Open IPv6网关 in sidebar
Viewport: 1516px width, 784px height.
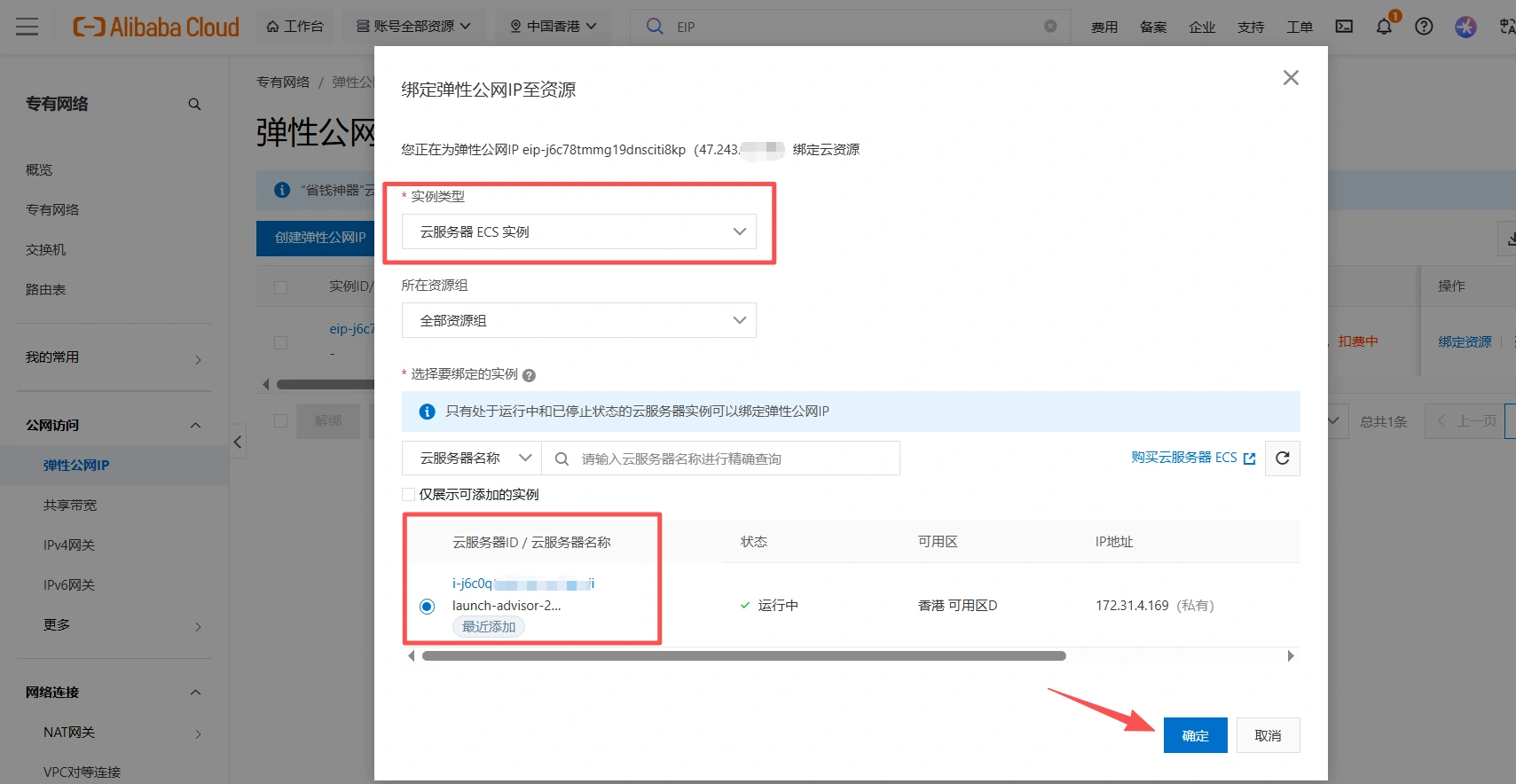point(69,584)
